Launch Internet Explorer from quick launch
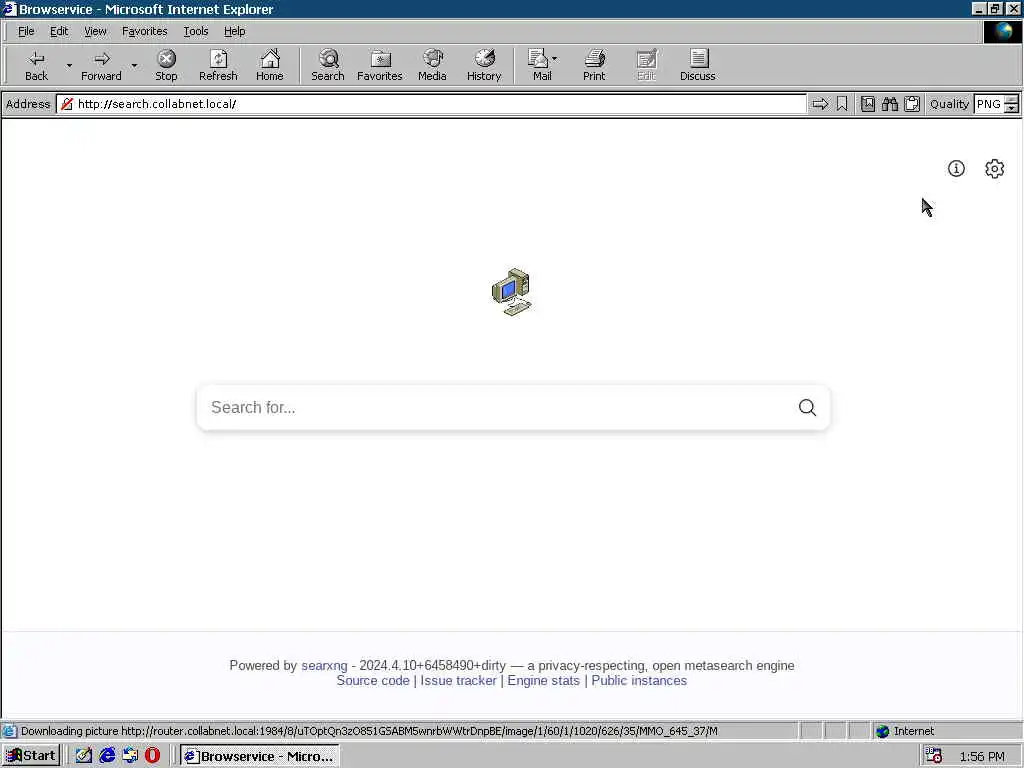The height and width of the screenshot is (768, 1024). pos(106,756)
